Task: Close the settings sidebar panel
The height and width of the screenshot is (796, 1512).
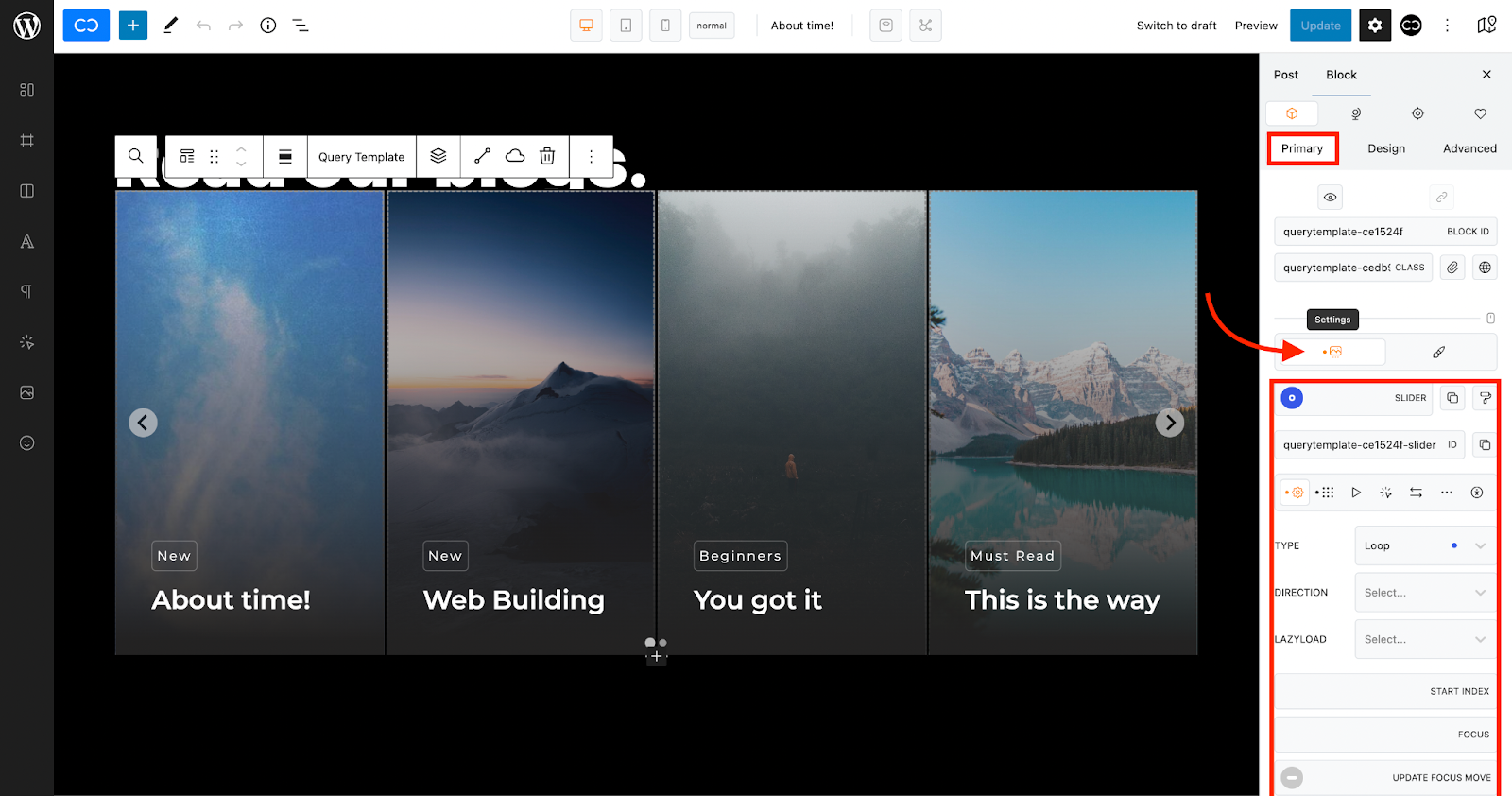Action: 1486,75
